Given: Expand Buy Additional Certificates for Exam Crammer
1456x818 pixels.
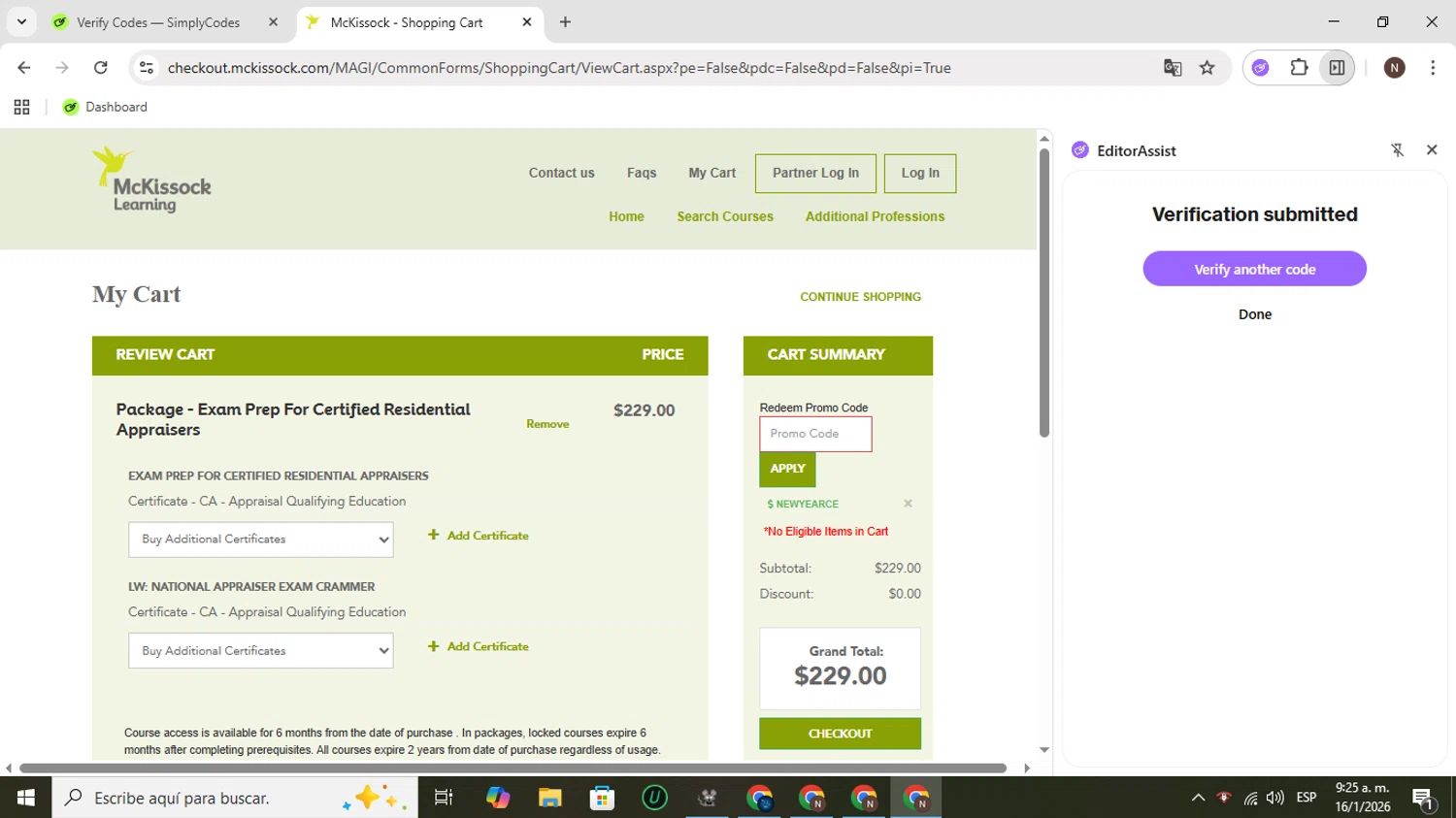Looking at the screenshot, I should pos(261,651).
